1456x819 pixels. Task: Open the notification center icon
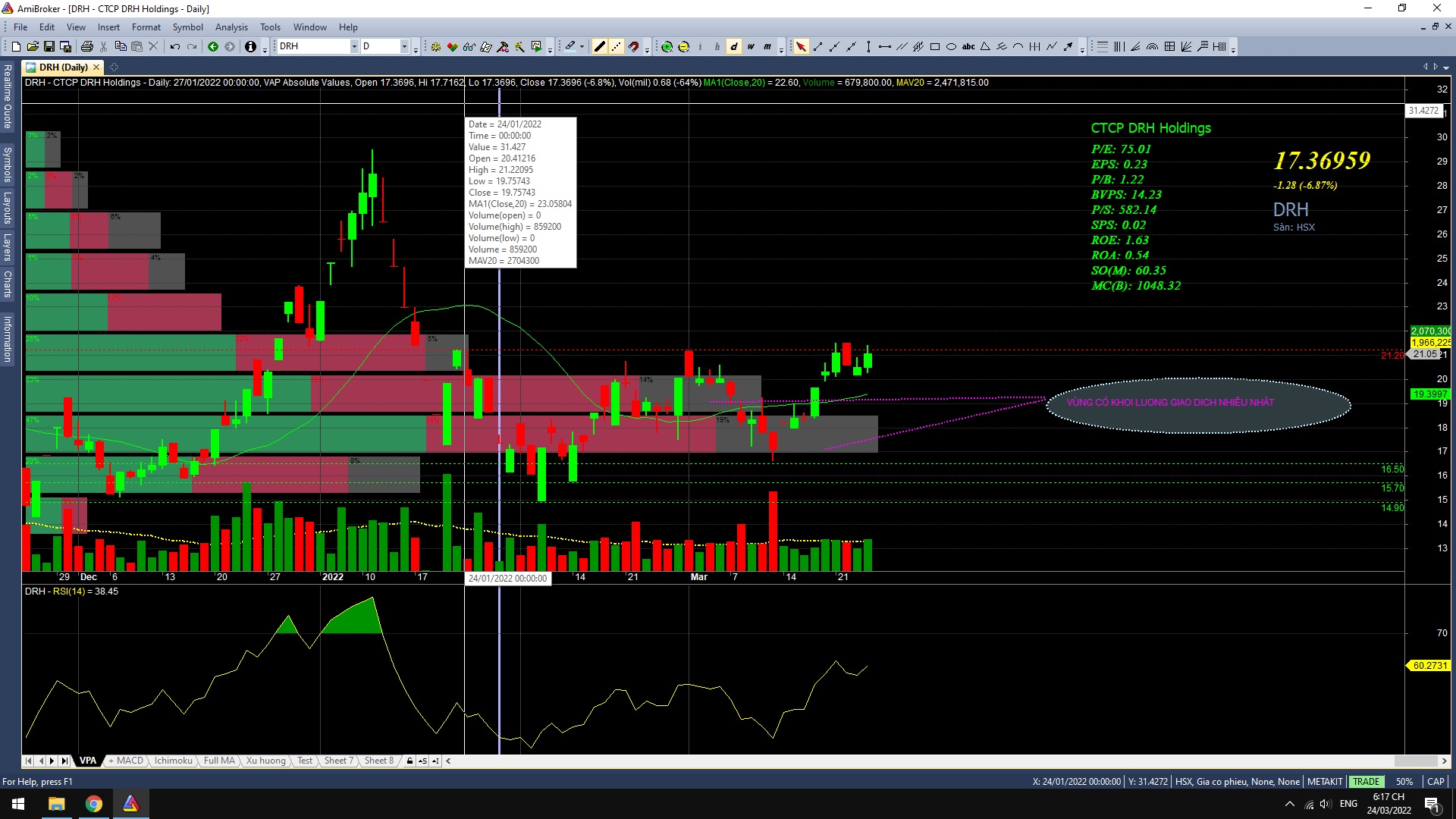(1432, 805)
